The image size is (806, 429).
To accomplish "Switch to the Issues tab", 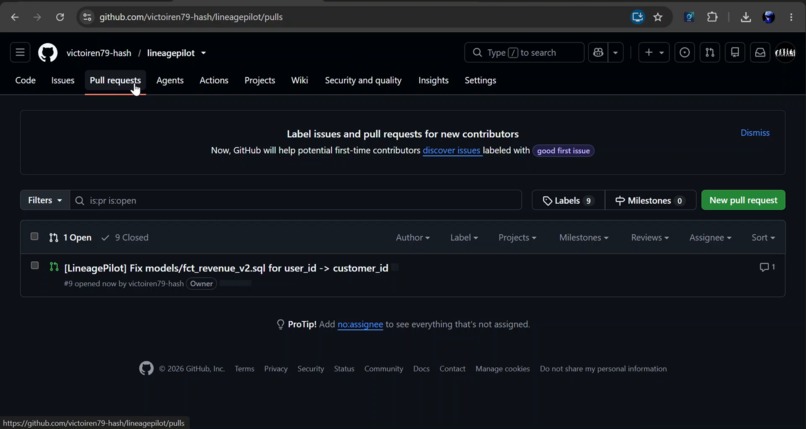I will [63, 80].
